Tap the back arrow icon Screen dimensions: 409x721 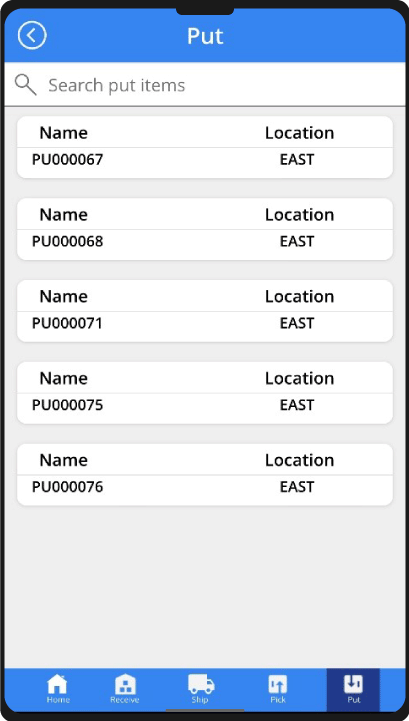32,35
